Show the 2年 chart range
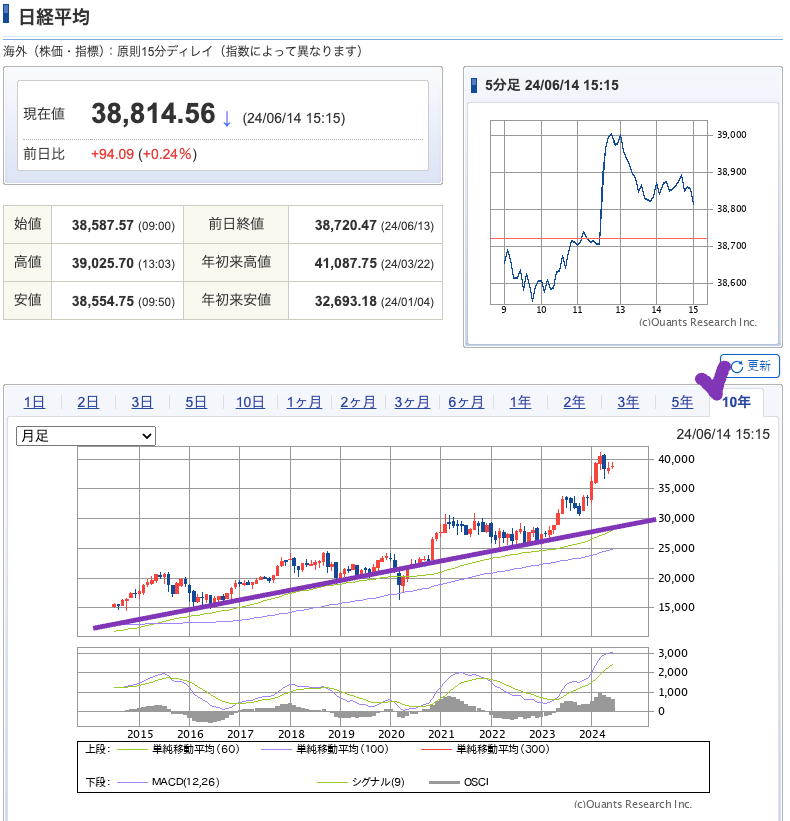Viewport: 790px width, 821px height. 574,402
